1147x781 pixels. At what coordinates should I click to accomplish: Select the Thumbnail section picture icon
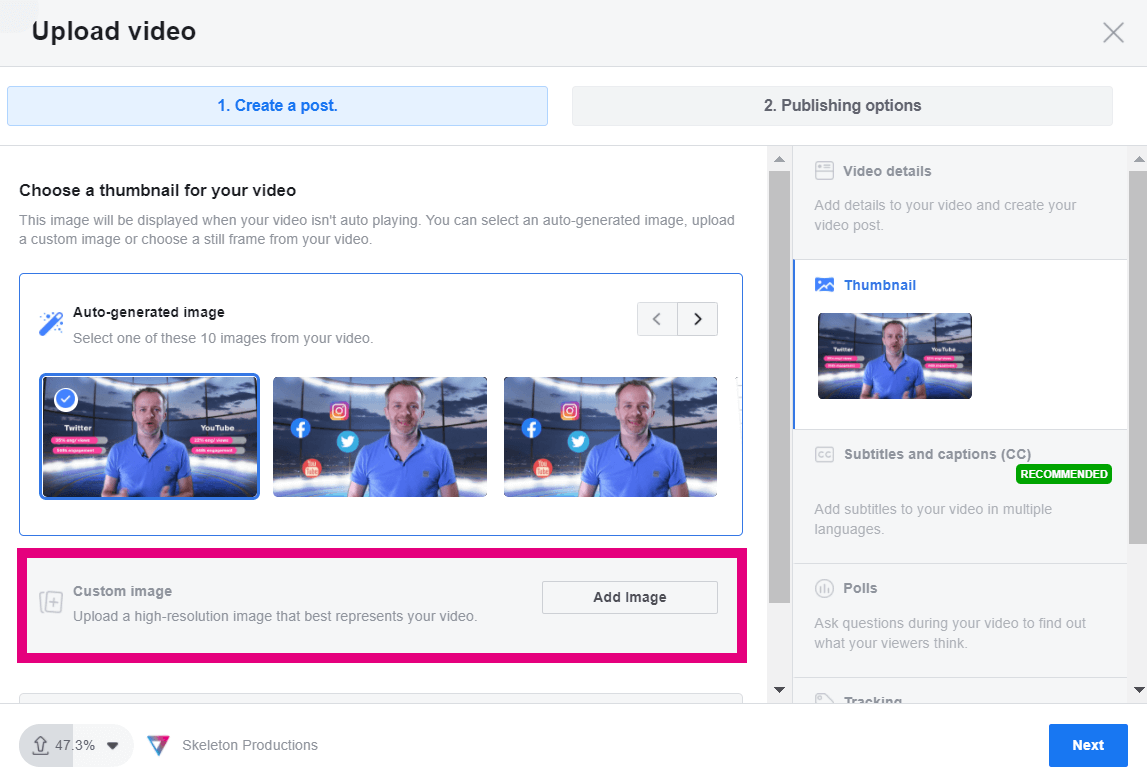coord(824,284)
